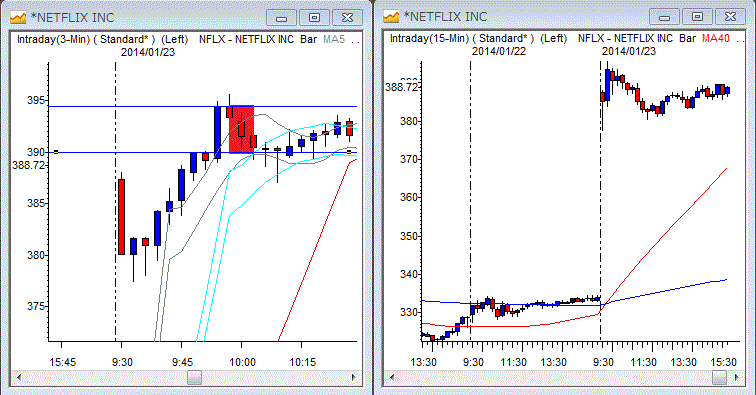
Task: Close the right 15-Min chart window
Action: [x=730, y=17]
